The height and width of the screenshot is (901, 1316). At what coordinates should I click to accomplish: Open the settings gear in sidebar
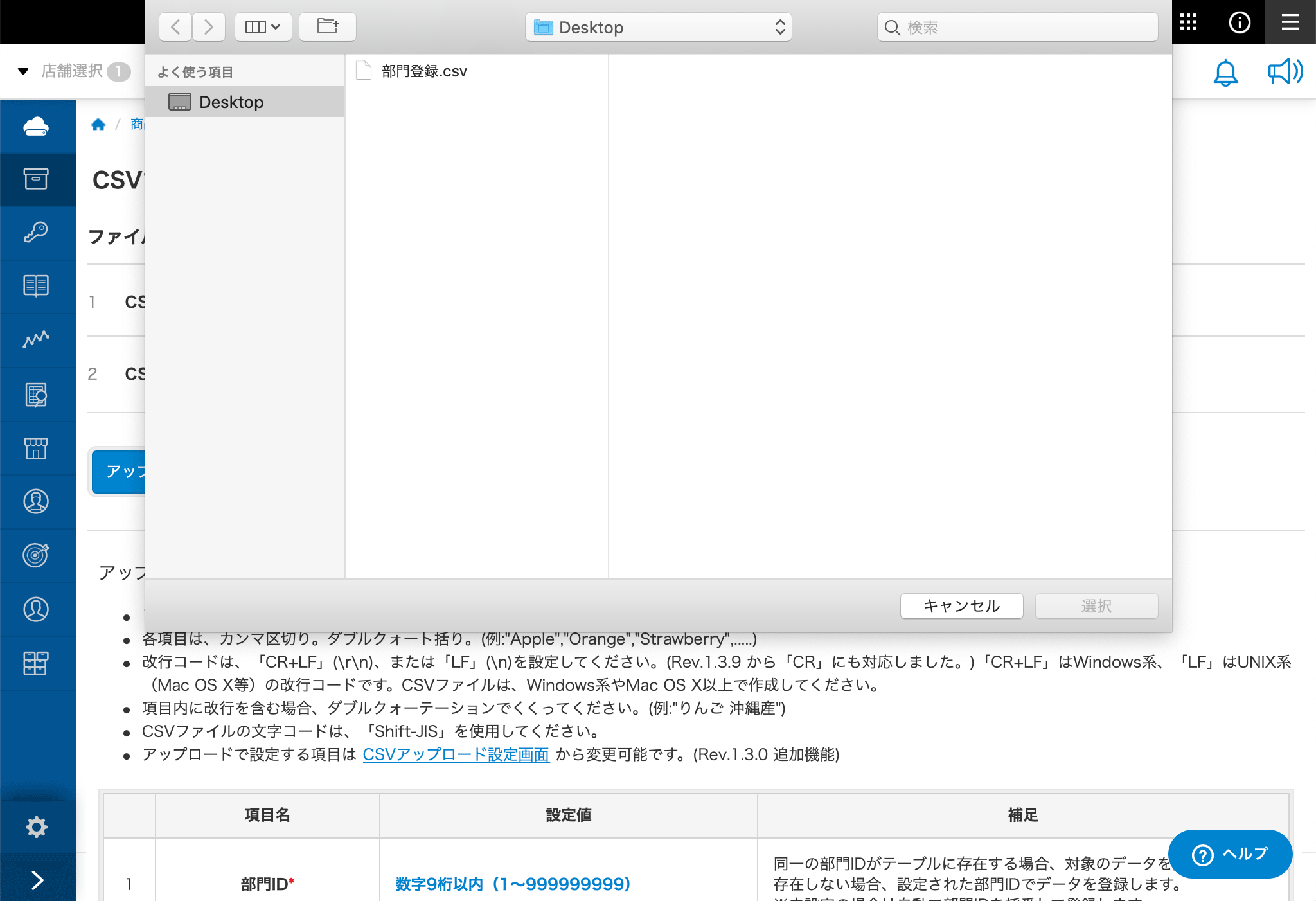(37, 827)
